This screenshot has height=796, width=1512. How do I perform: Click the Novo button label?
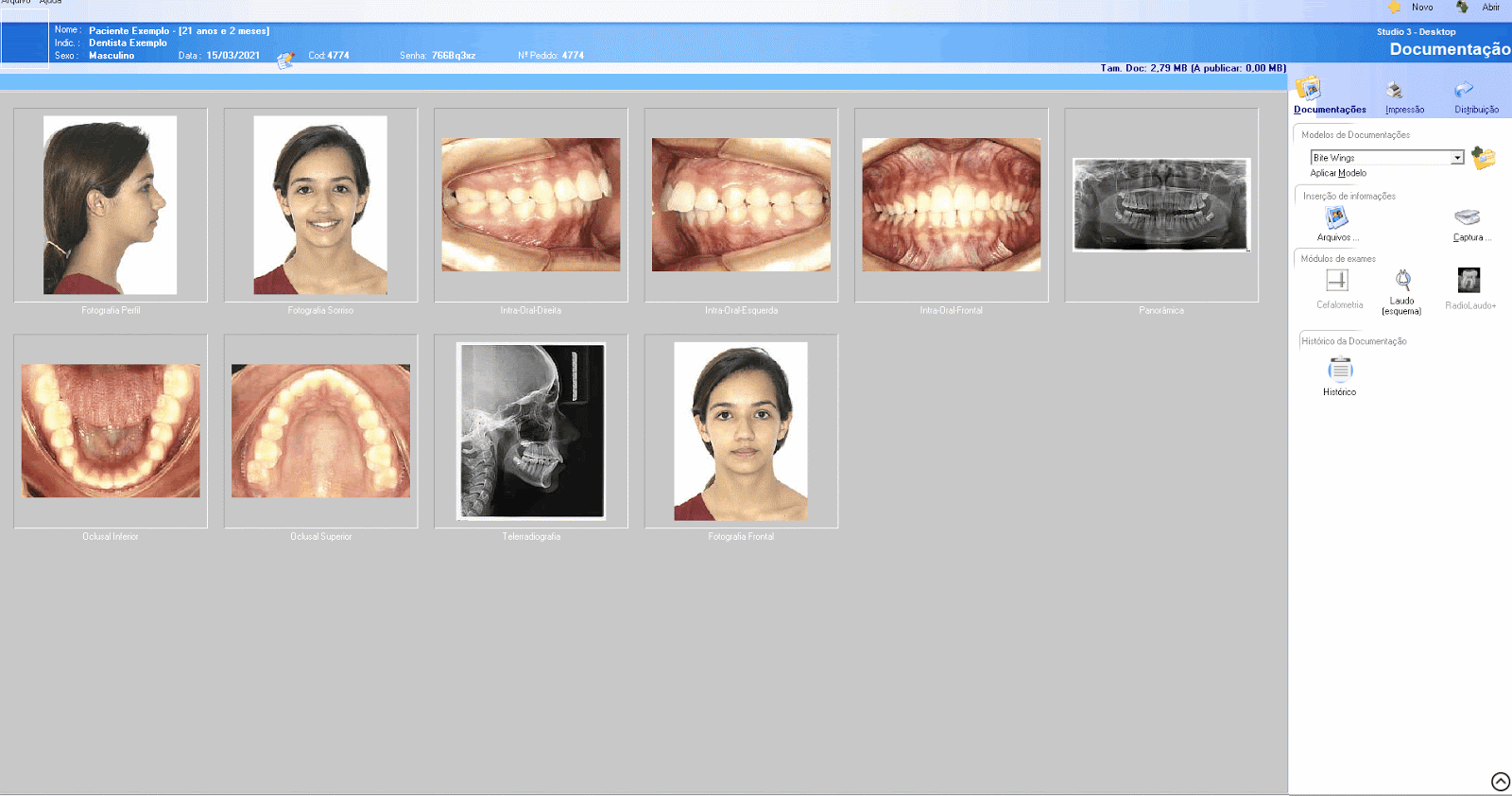1422,8
